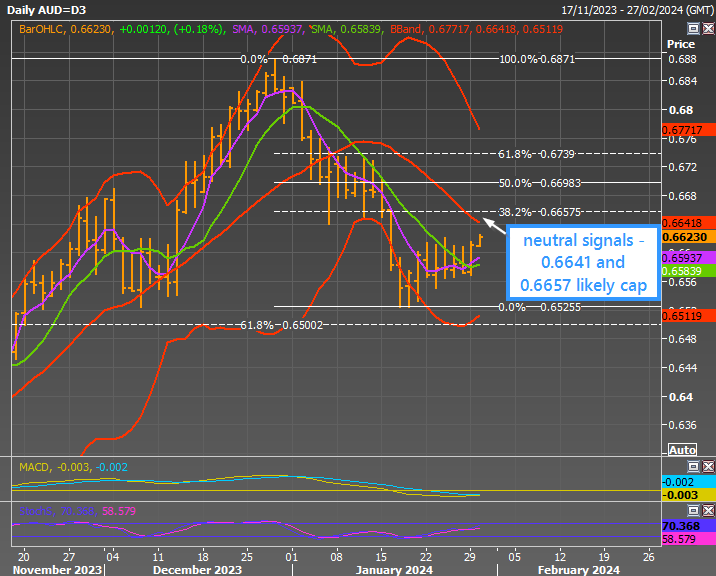Close the MACD indicator pane
Screen dimensions: 716x576
point(708,466)
